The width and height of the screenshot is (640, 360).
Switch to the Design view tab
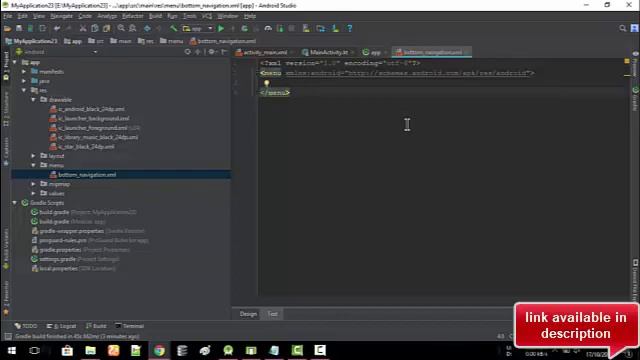(x=248, y=314)
